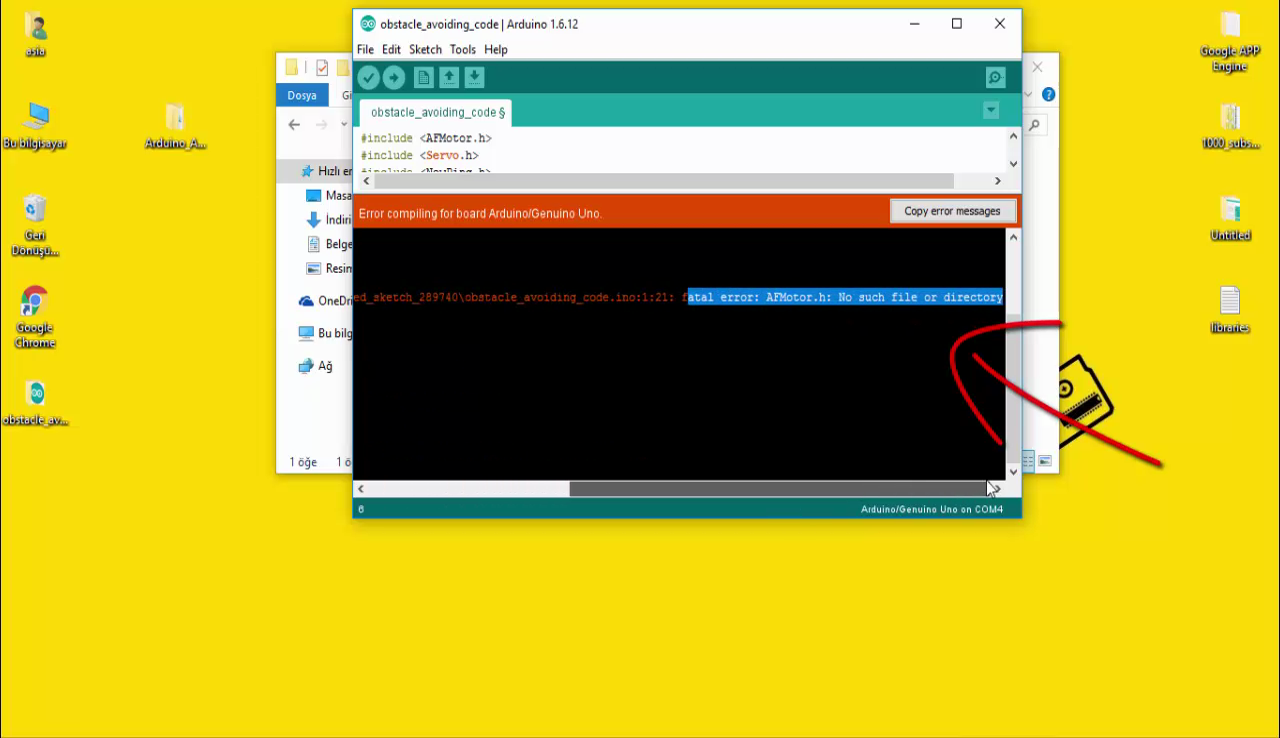Maximize the Arduino window
Viewport: 1280px width, 738px height.
click(x=957, y=24)
